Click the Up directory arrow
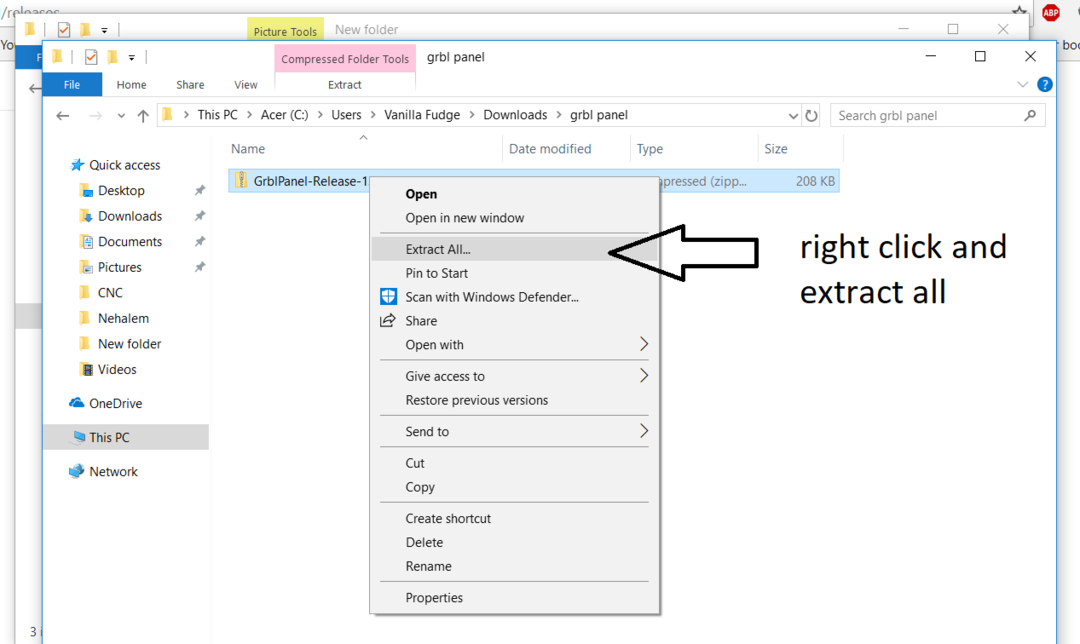1080x644 pixels. [x=143, y=116]
